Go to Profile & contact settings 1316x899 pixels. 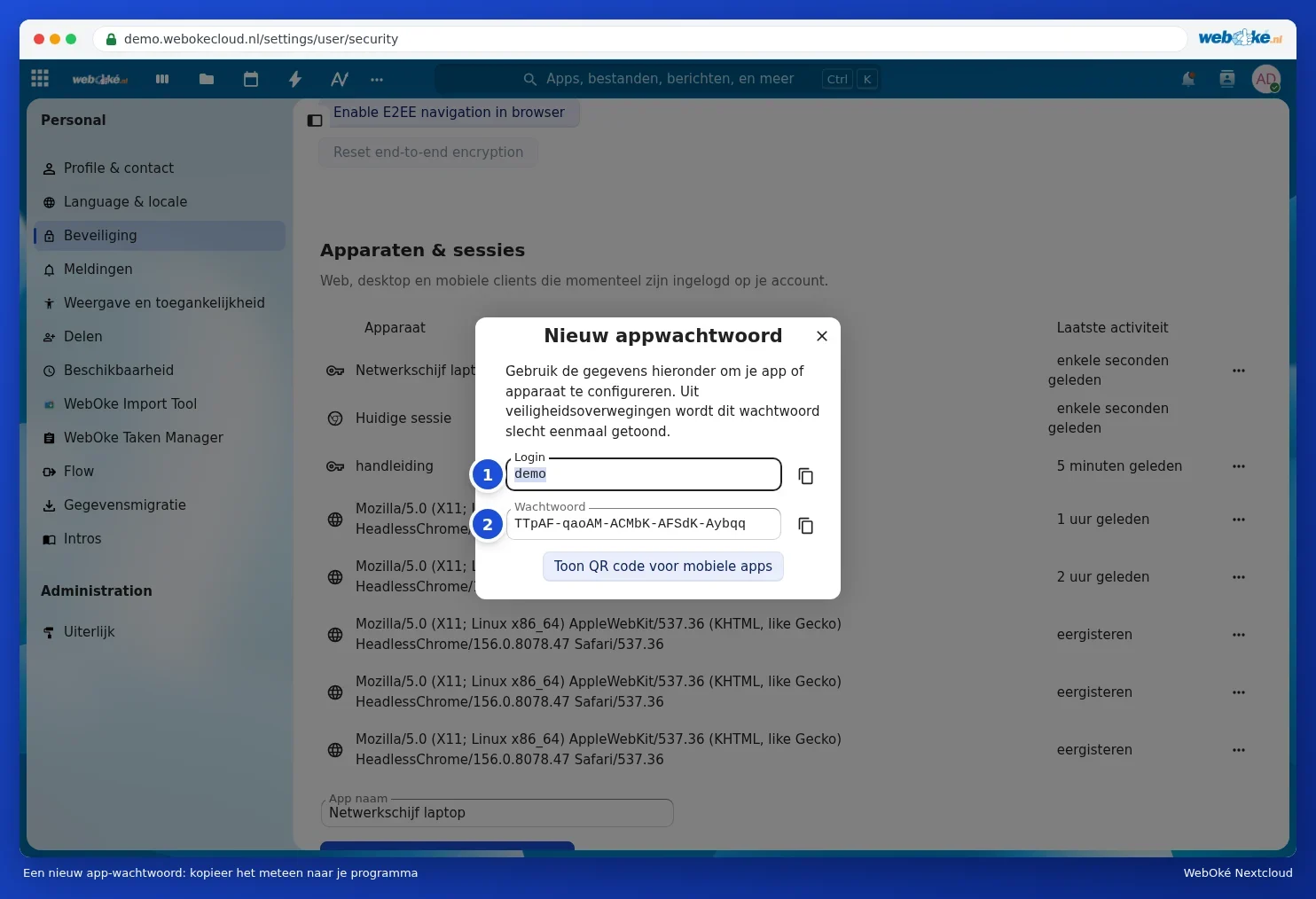pyautogui.click(x=160, y=168)
